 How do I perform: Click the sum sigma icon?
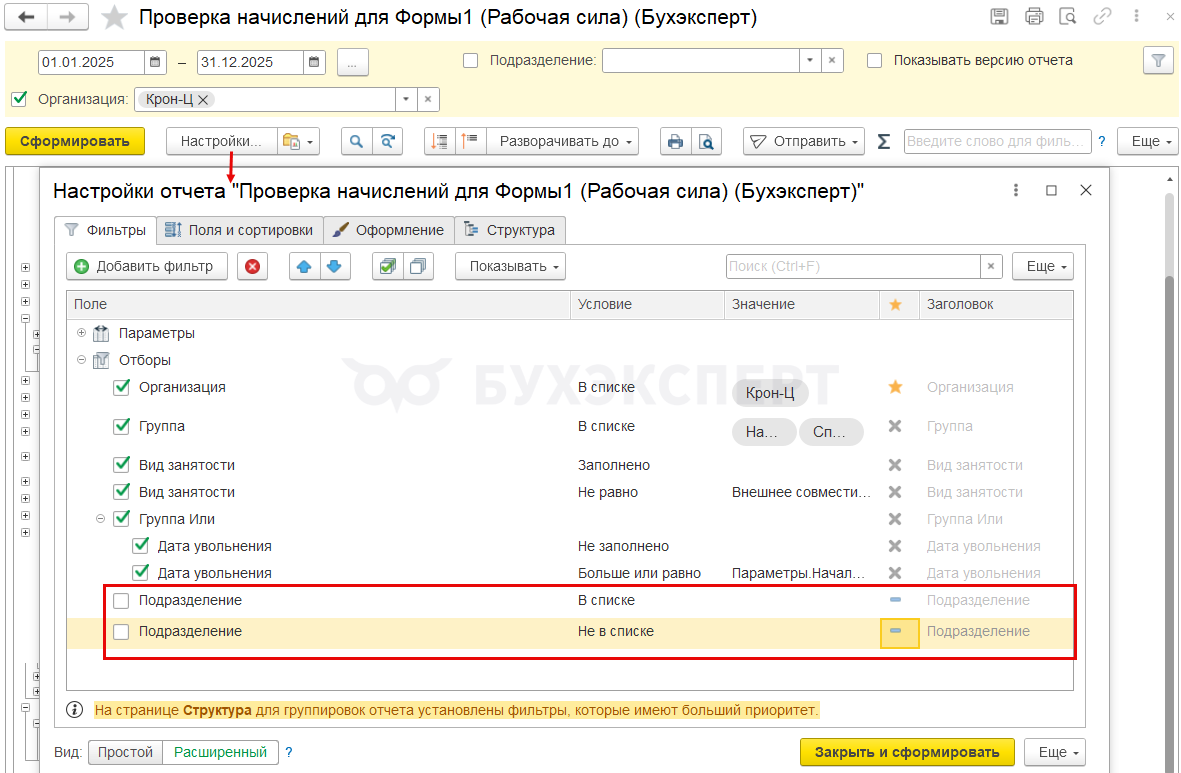coord(883,142)
